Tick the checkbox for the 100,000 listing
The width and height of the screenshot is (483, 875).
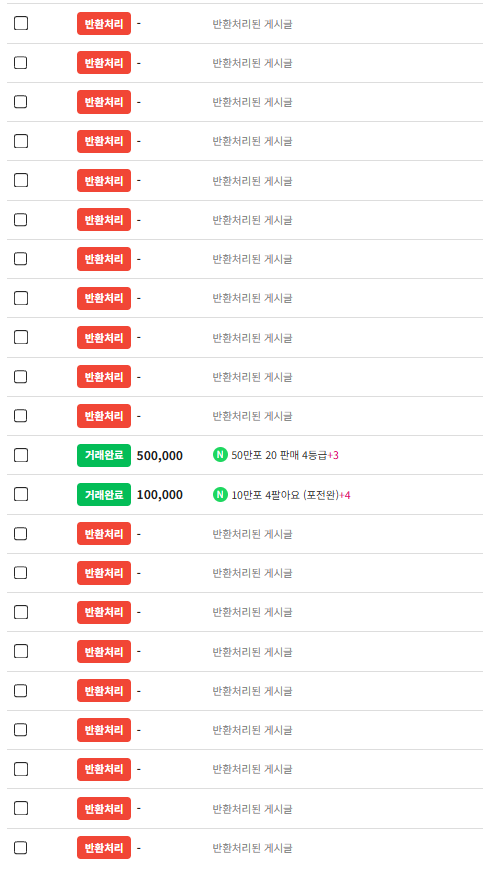[x=21, y=494]
